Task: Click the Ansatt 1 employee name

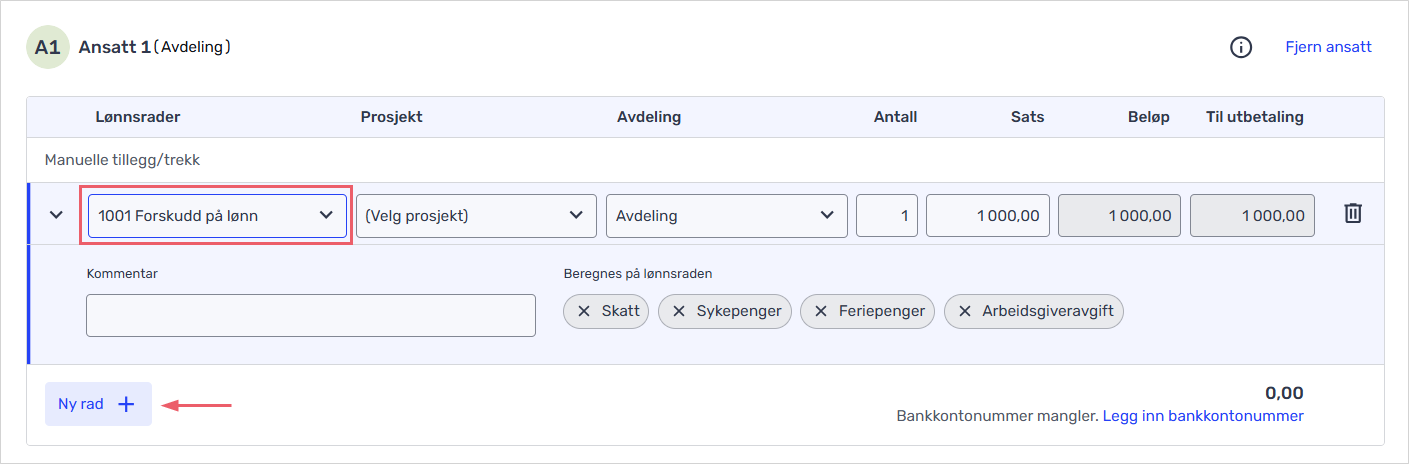Action: tap(114, 47)
